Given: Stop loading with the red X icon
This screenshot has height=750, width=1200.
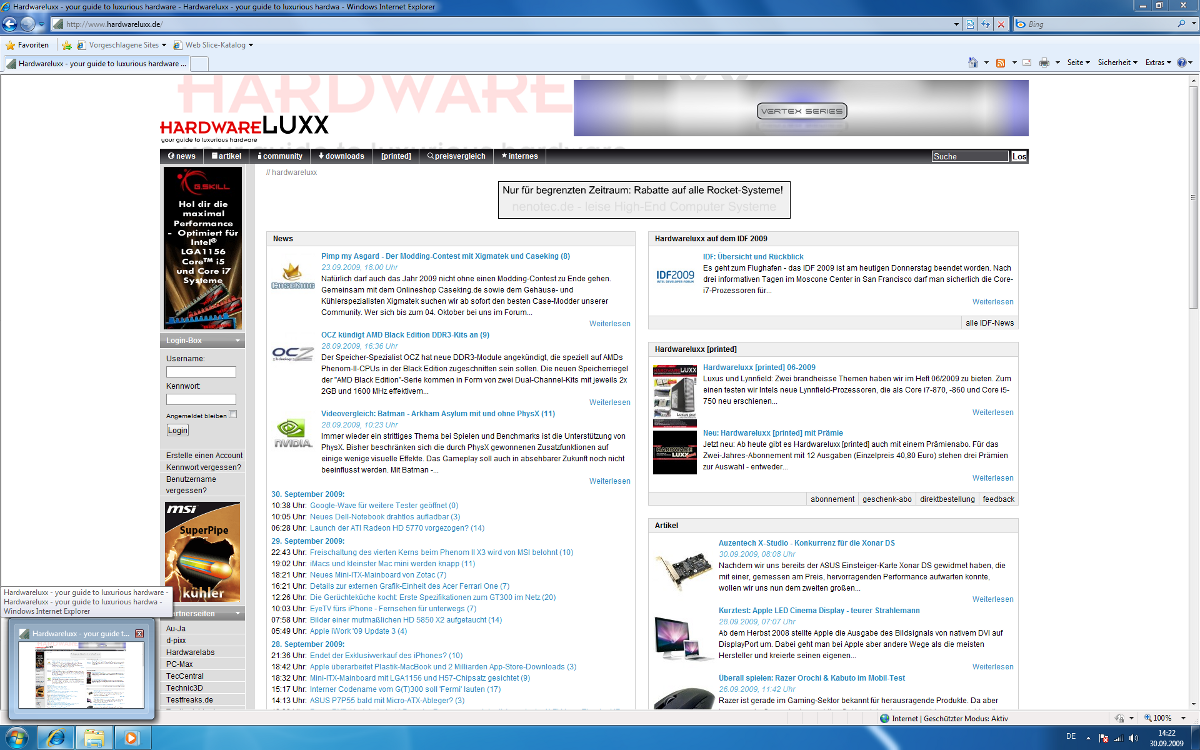Looking at the screenshot, I should point(1001,23).
